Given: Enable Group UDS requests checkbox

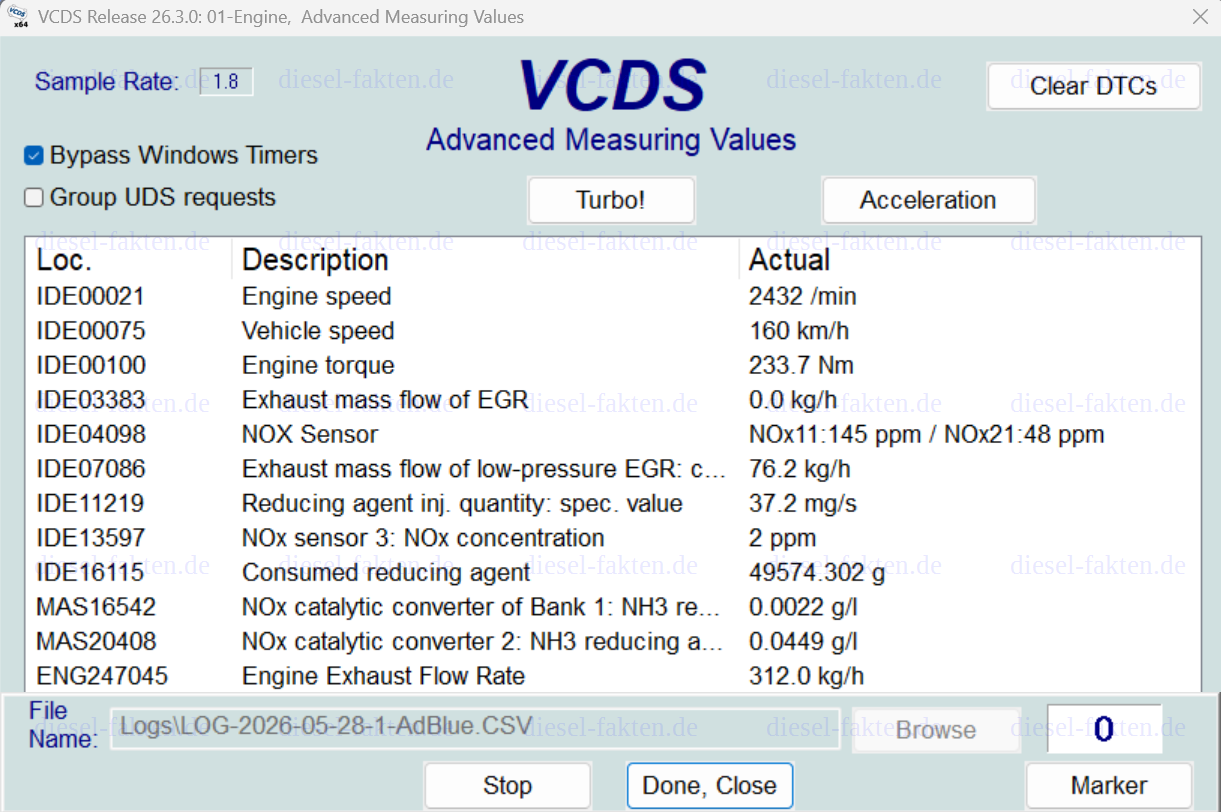Looking at the screenshot, I should [34, 198].
